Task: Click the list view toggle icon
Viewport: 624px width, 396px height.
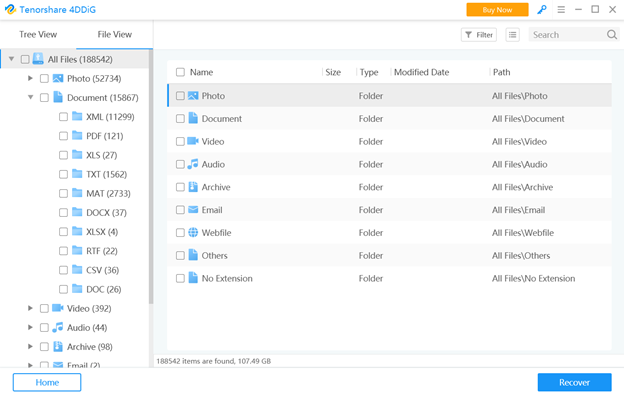Action: click(513, 35)
